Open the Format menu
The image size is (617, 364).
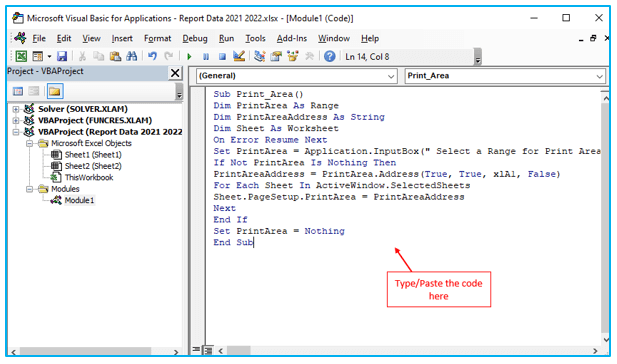click(x=157, y=39)
